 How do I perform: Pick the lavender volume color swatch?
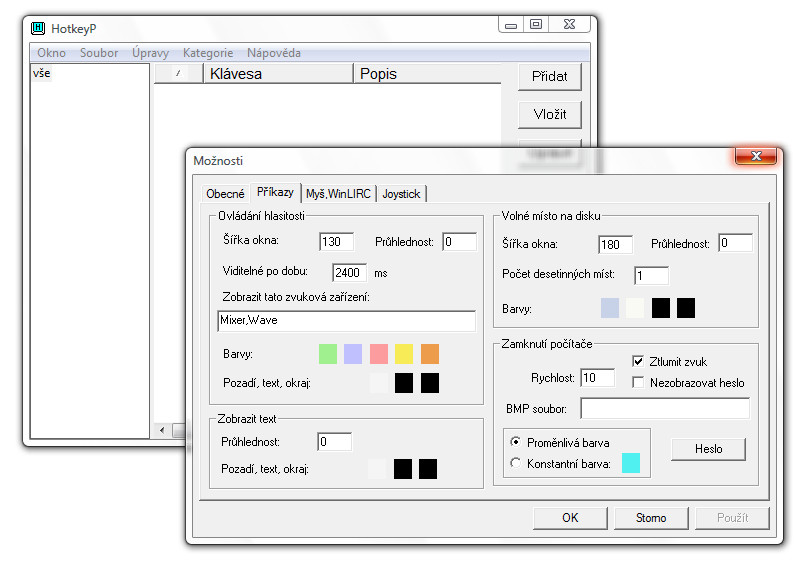coord(353,354)
